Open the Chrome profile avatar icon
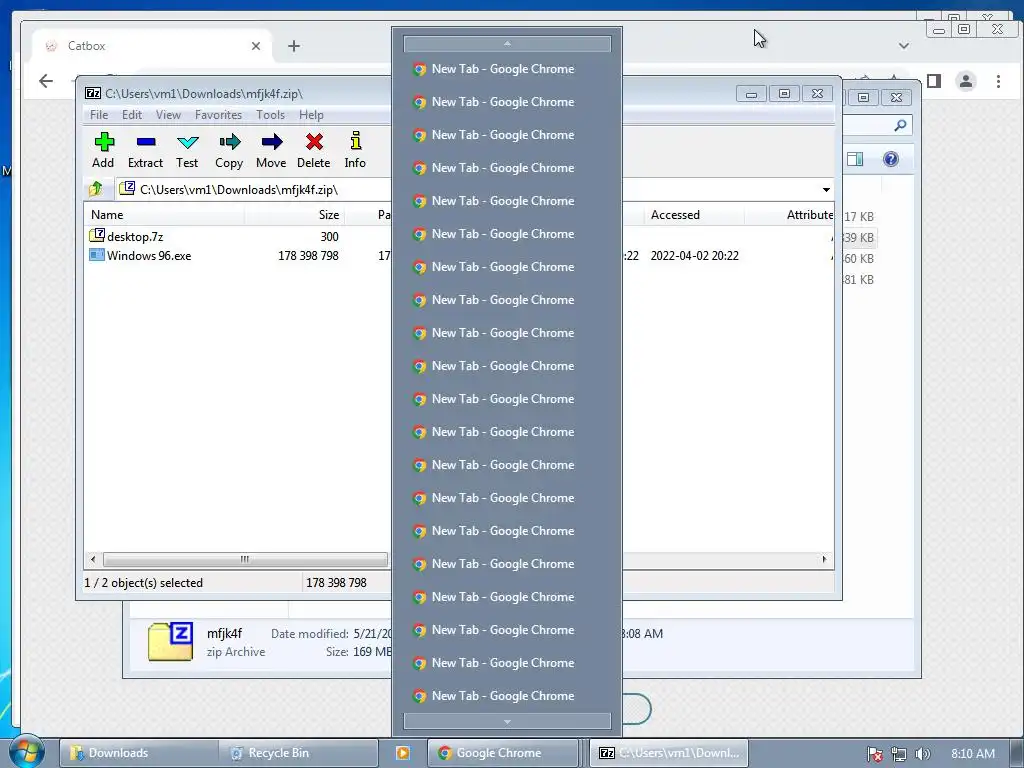Viewport: 1024px width, 768px height. coord(966,81)
